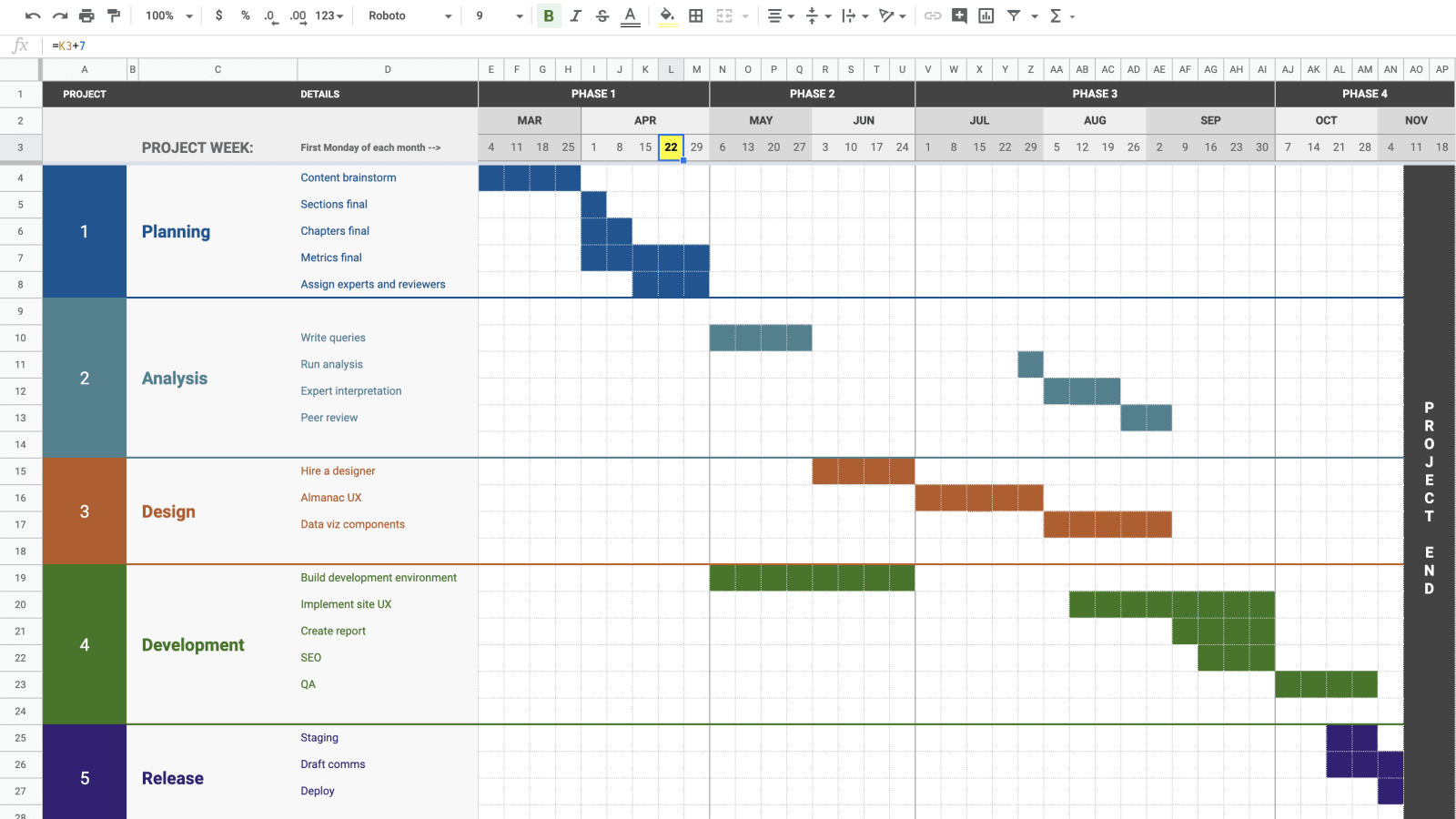Open the font size 9 dropdown
1456x819 pixels.
pos(500,15)
